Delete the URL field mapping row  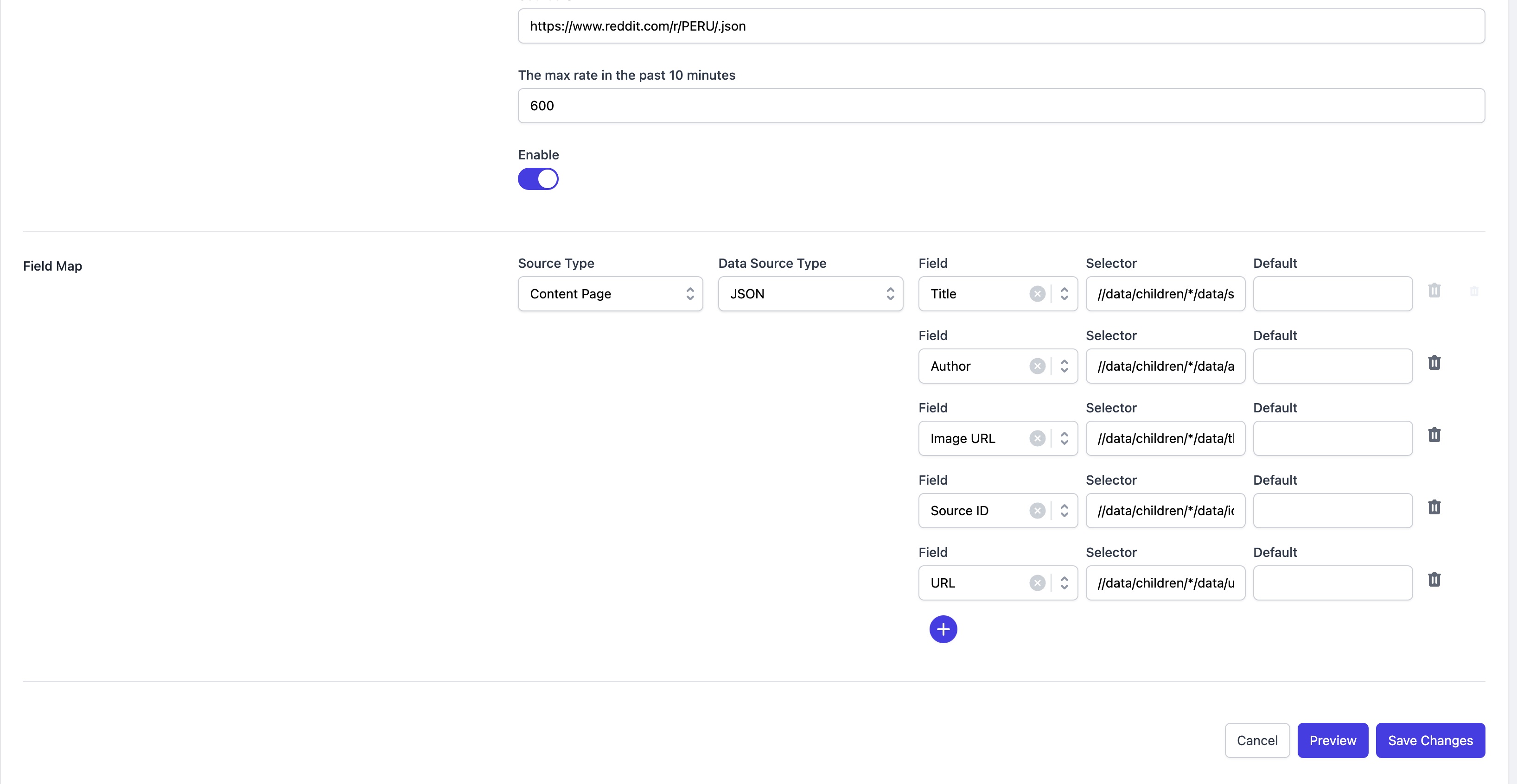(x=1434, y=580)
